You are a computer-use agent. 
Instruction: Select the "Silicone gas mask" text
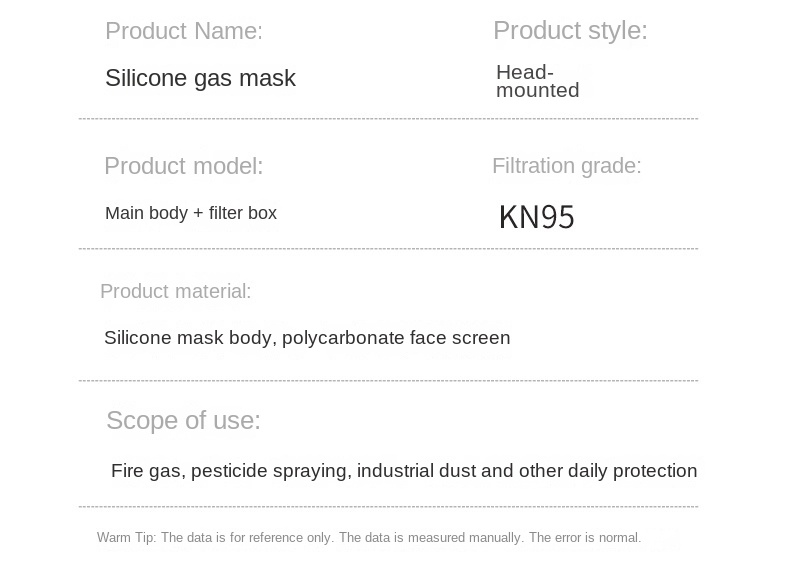pyautogui.click(x=200, y=78)
